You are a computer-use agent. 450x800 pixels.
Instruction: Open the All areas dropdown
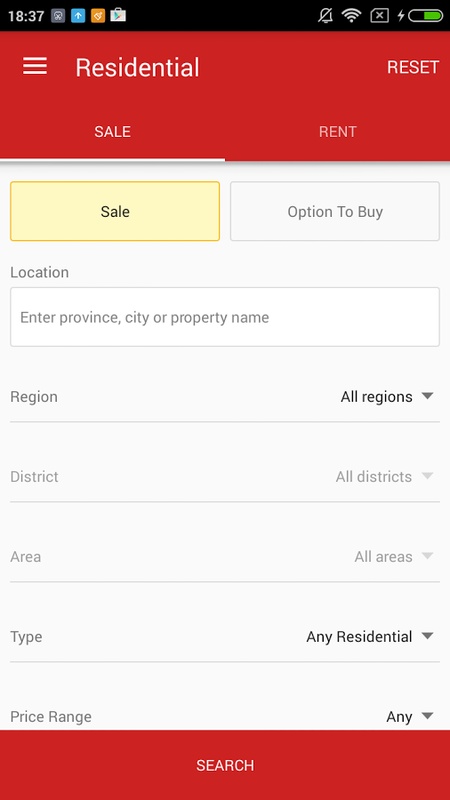coord(393,557)
